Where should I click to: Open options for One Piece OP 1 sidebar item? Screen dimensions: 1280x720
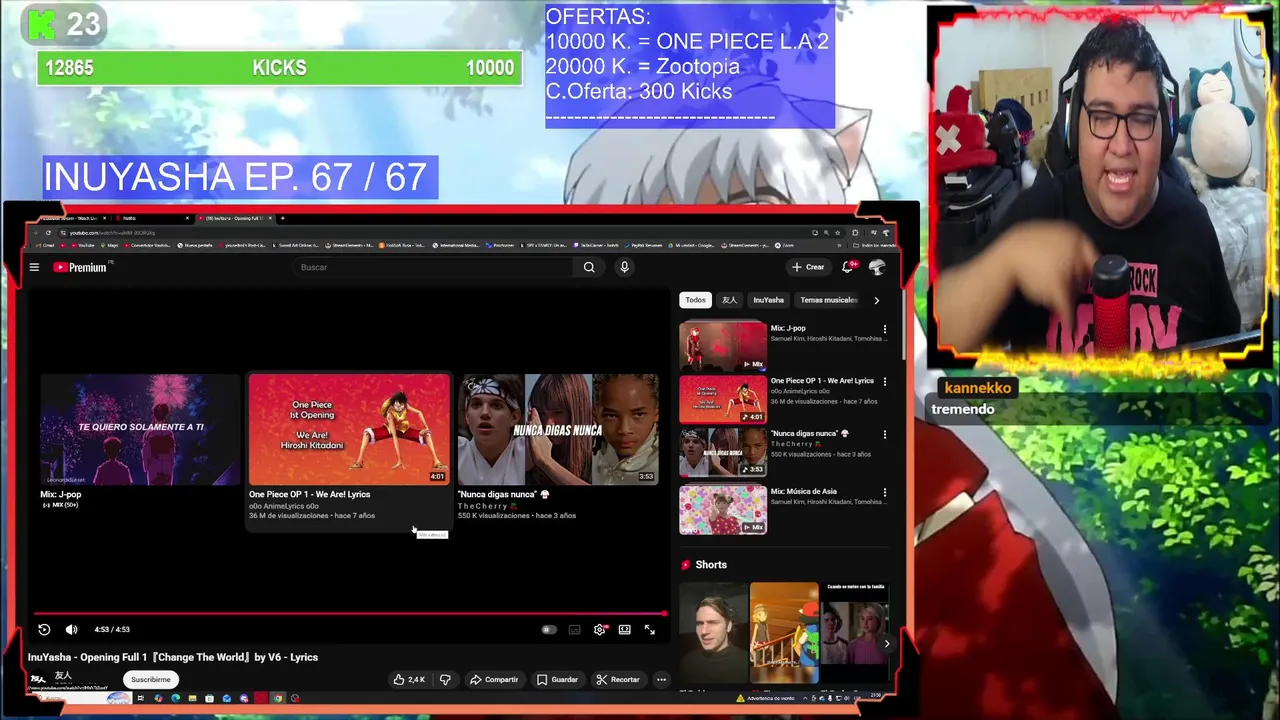(884, 382)
